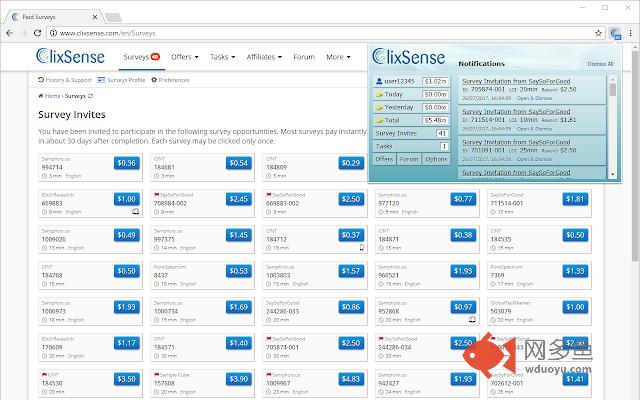The height and width of the screenshot is (400, 640).
Task: Click the user icon beside user12345
Action: [x=379, y=81]
